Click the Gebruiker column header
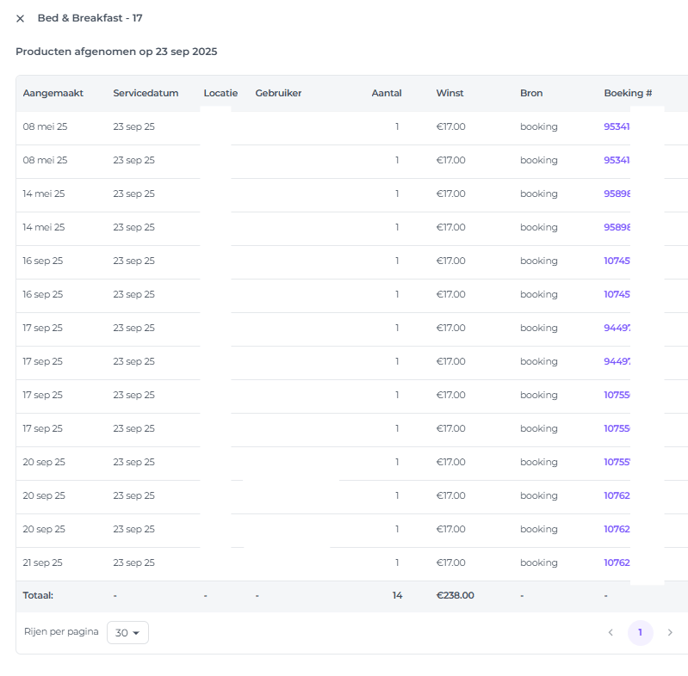 coord(278,93)
